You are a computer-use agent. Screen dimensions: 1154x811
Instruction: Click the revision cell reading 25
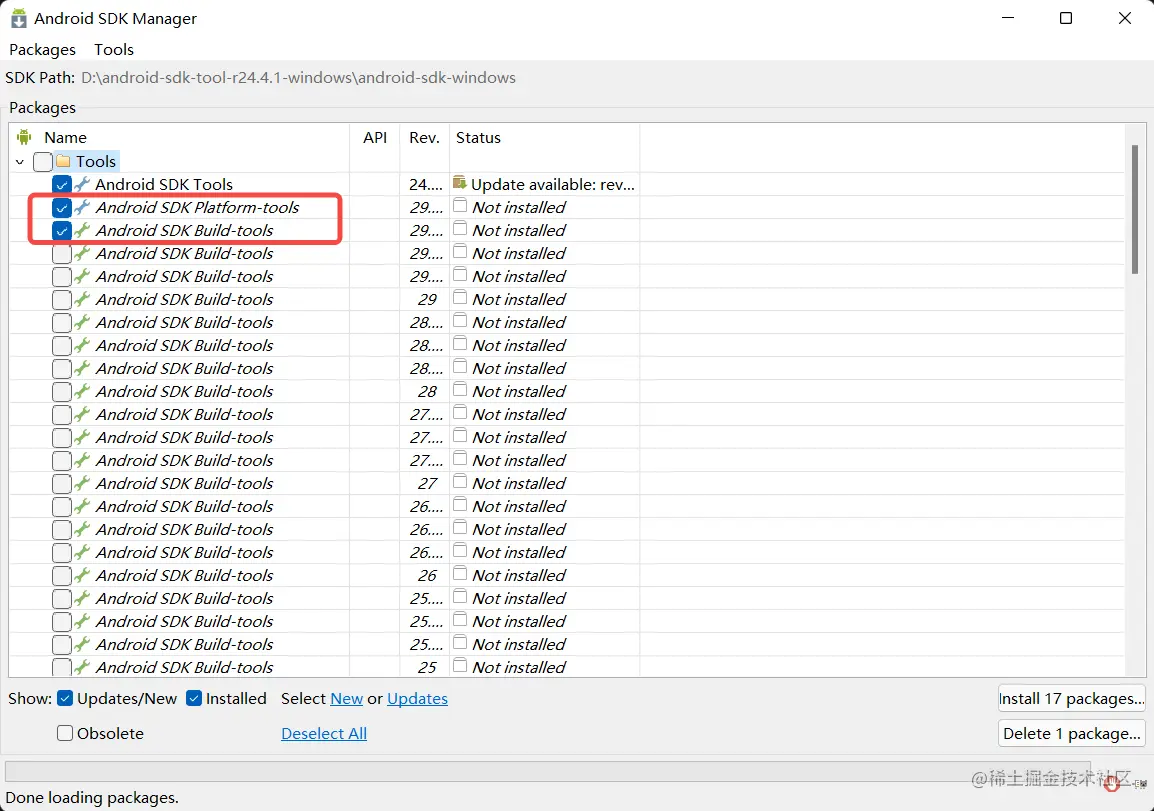click(x=427, y=667)
